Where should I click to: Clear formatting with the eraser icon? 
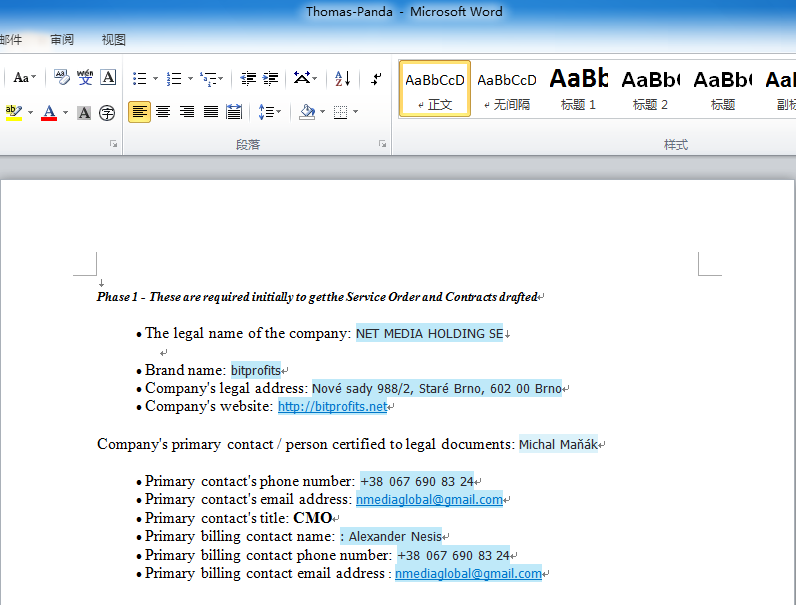[x=62, y=78]
